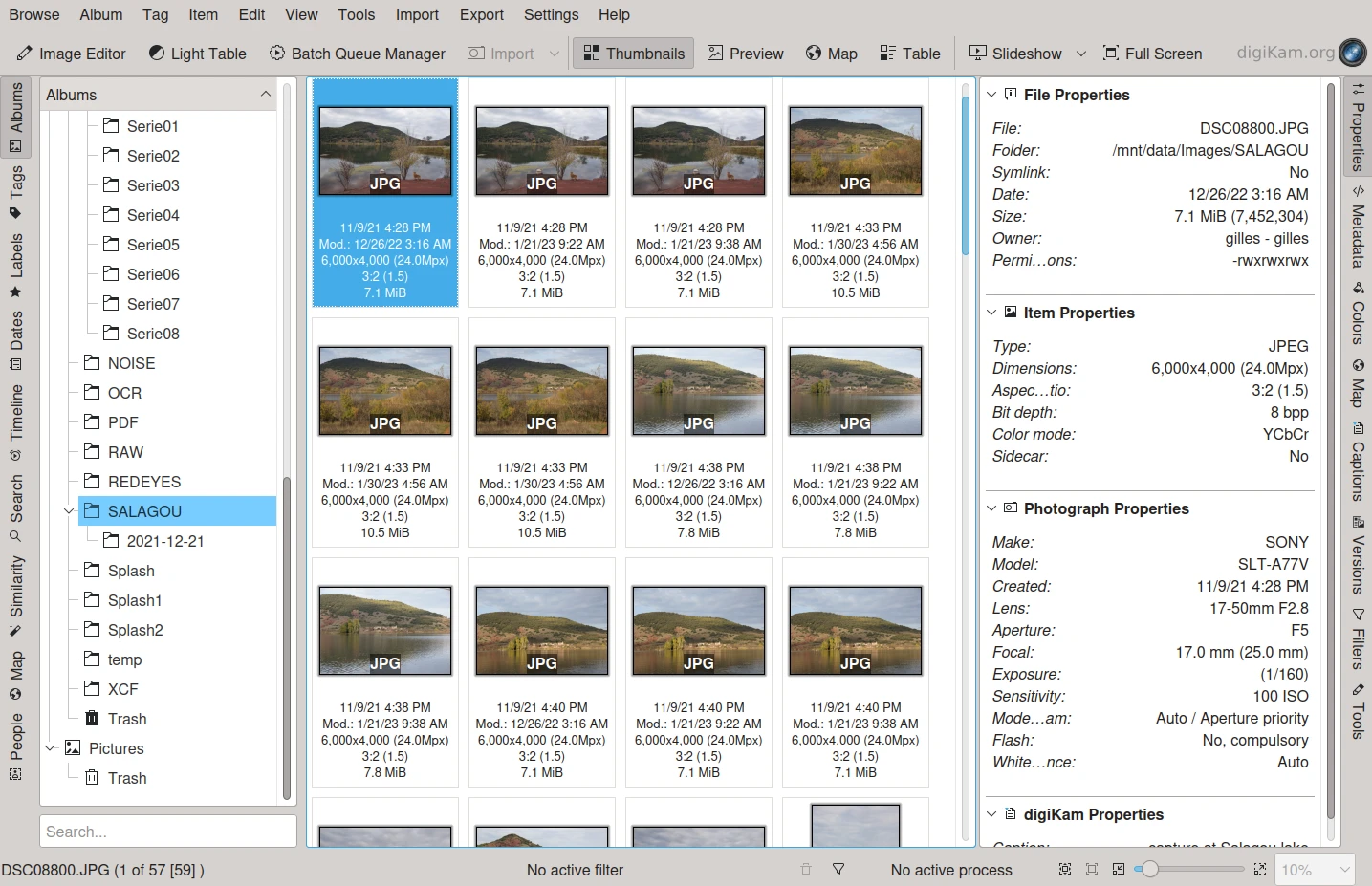Switch to Preview view mode
This screenshot has height=886, width=1372.
click(745, 54)
